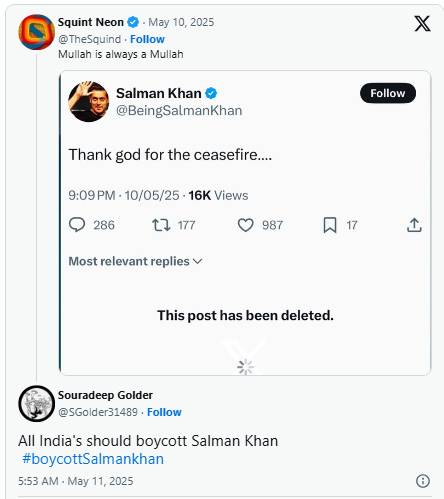Click Squint Neon's verified badge
444x499 pixels.
pos(133,22)
